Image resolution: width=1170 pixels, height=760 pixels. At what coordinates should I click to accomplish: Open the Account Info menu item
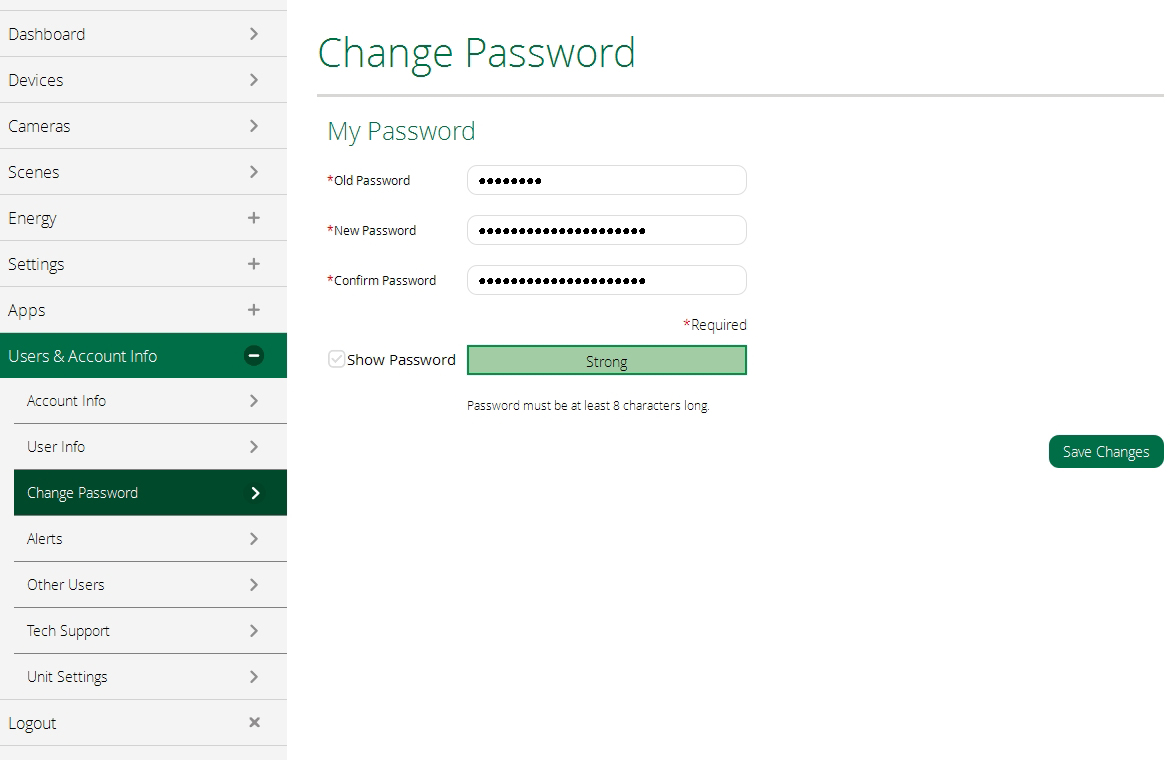point(66,401)
